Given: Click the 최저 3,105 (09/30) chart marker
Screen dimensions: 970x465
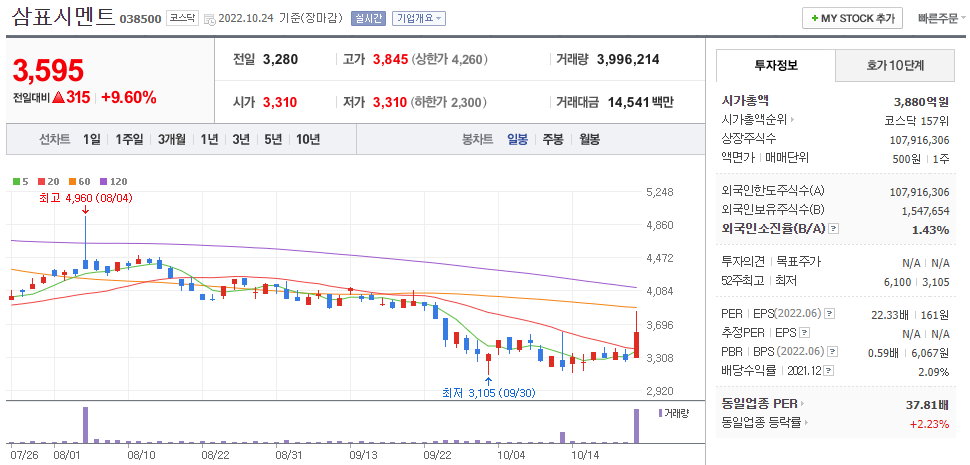Looking at the screenshot, I should coord(489,393).
